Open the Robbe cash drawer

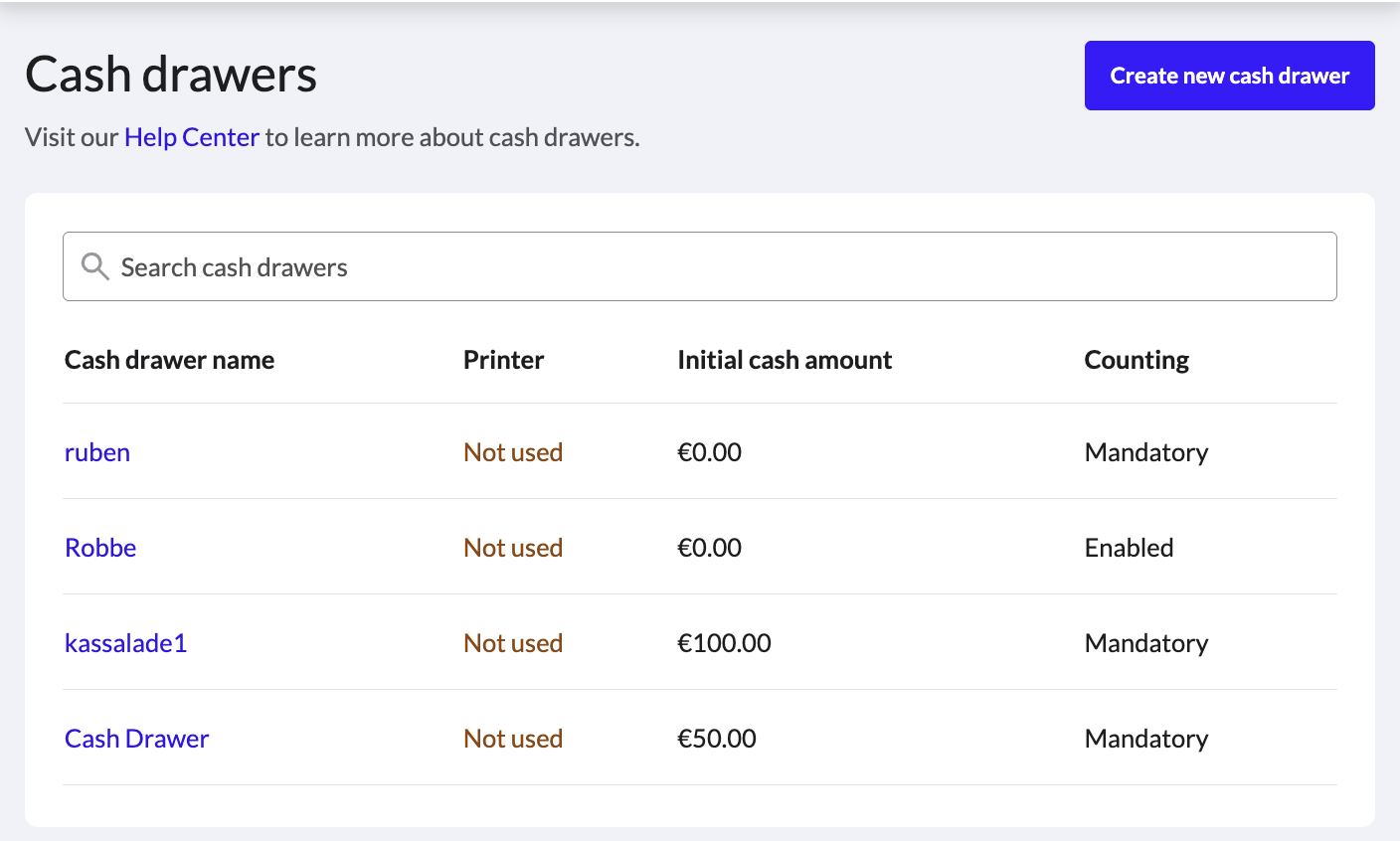(x=100, y=548)
